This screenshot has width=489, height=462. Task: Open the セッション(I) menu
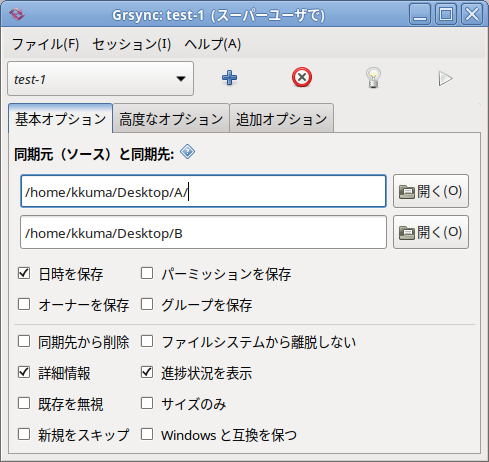132,44
